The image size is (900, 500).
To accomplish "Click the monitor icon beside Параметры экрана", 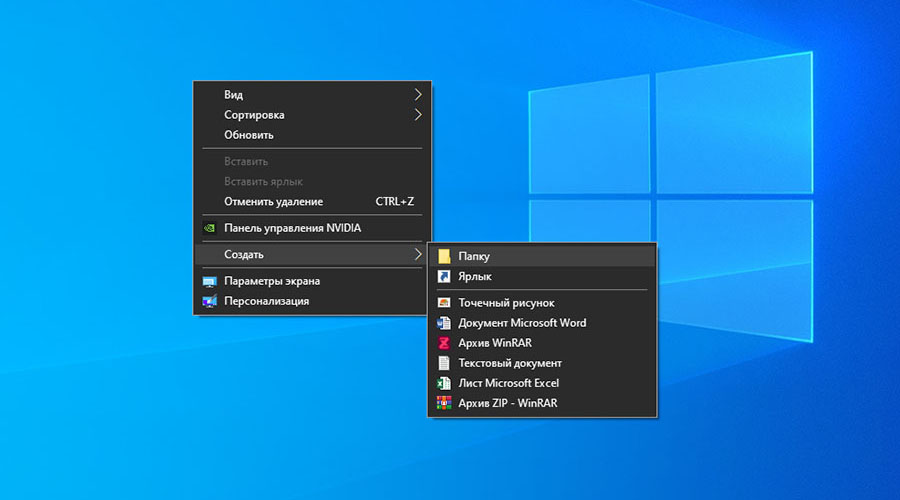I will click(210, 281).
